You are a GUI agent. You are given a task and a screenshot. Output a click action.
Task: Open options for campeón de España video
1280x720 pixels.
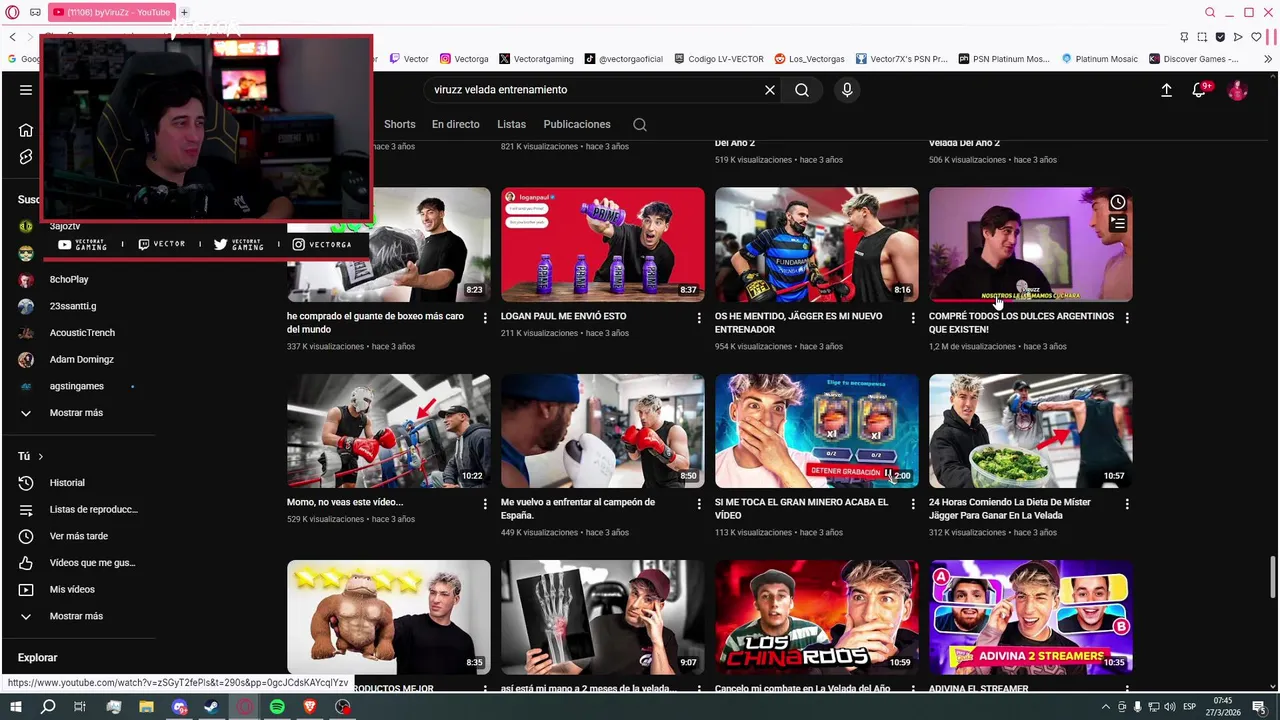(699, 504)
